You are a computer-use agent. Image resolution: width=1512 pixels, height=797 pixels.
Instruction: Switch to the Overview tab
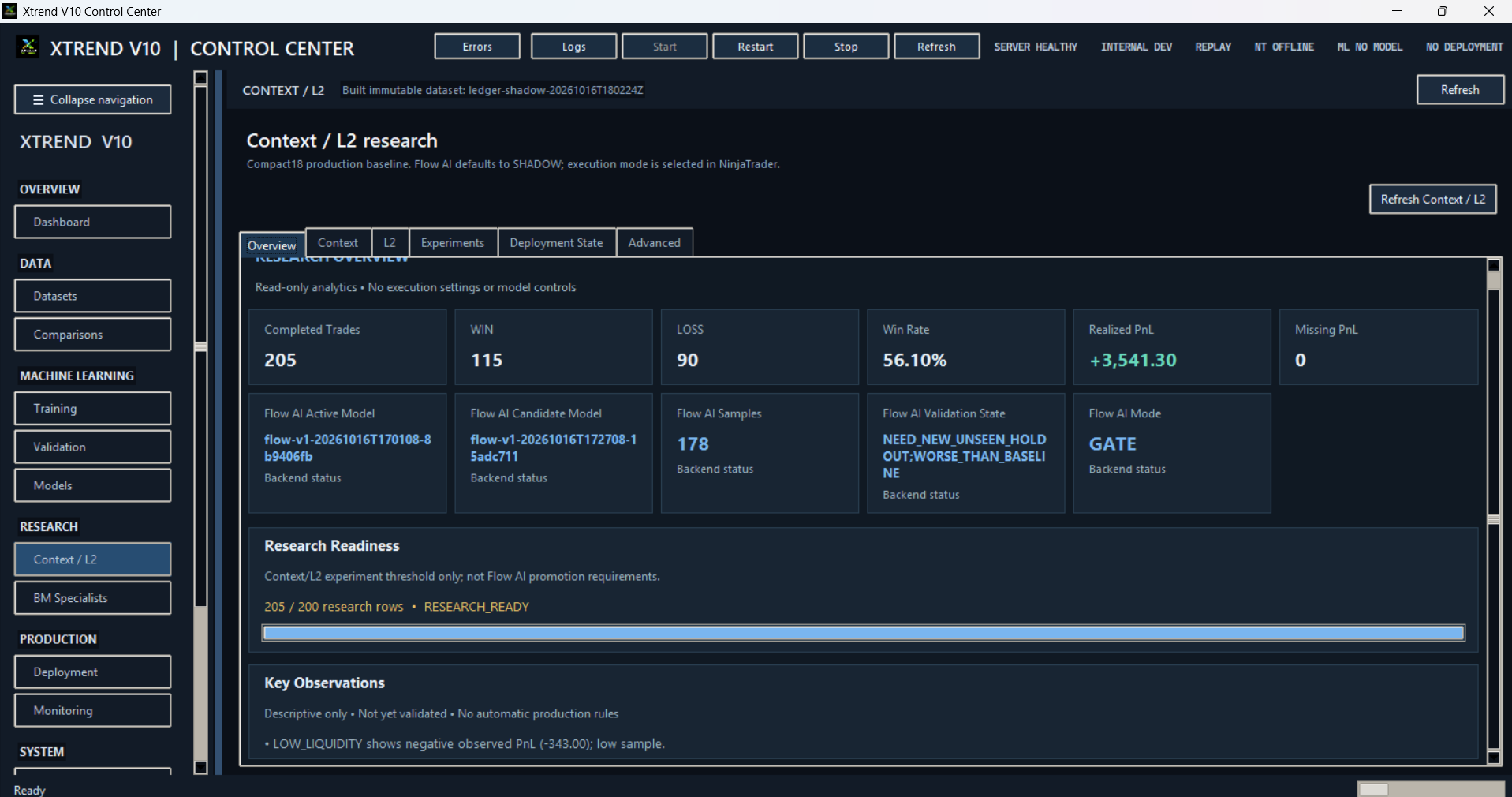coord(272,245)
